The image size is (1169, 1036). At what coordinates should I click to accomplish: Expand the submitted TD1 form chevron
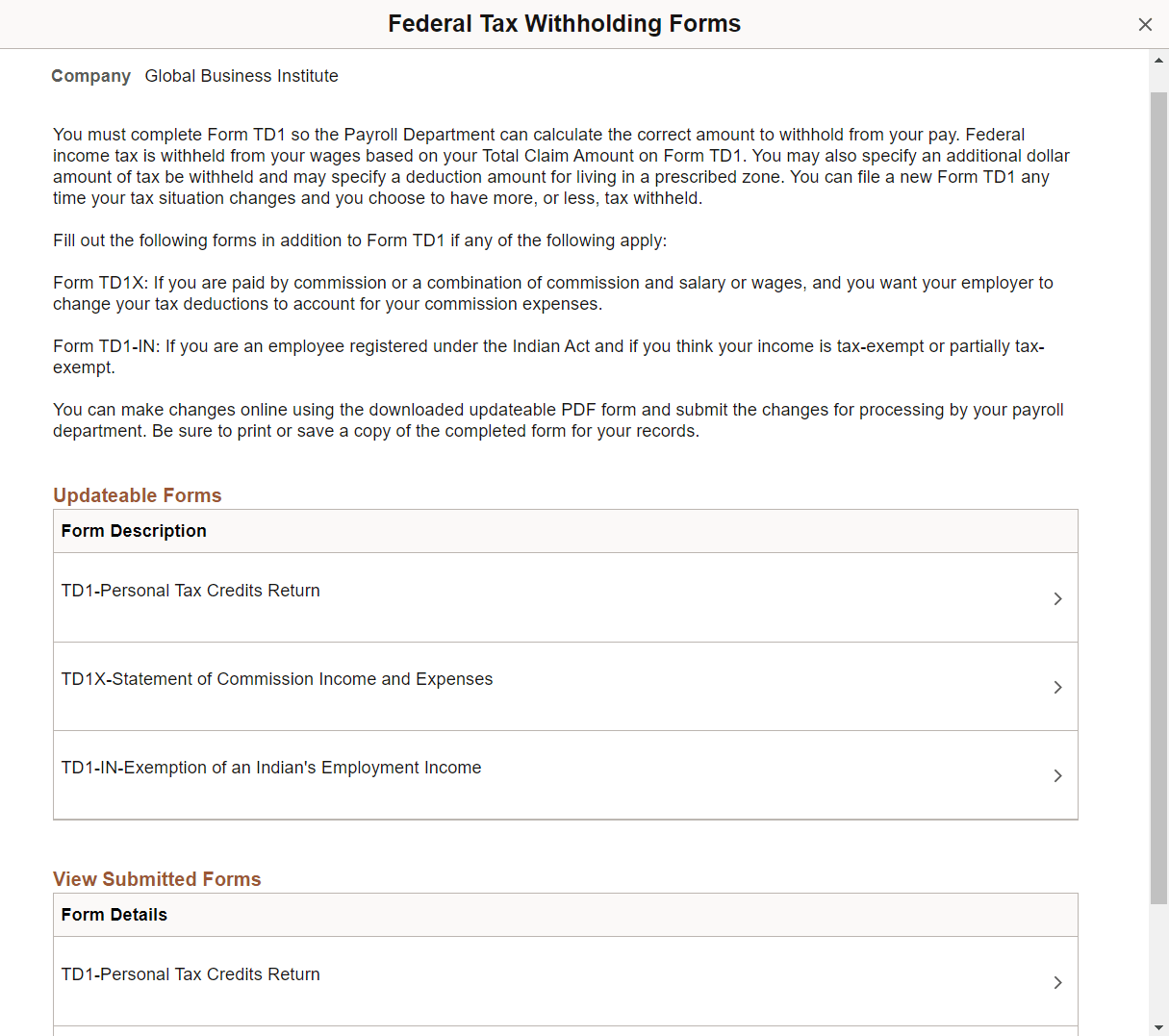[x=1057, y=982]
